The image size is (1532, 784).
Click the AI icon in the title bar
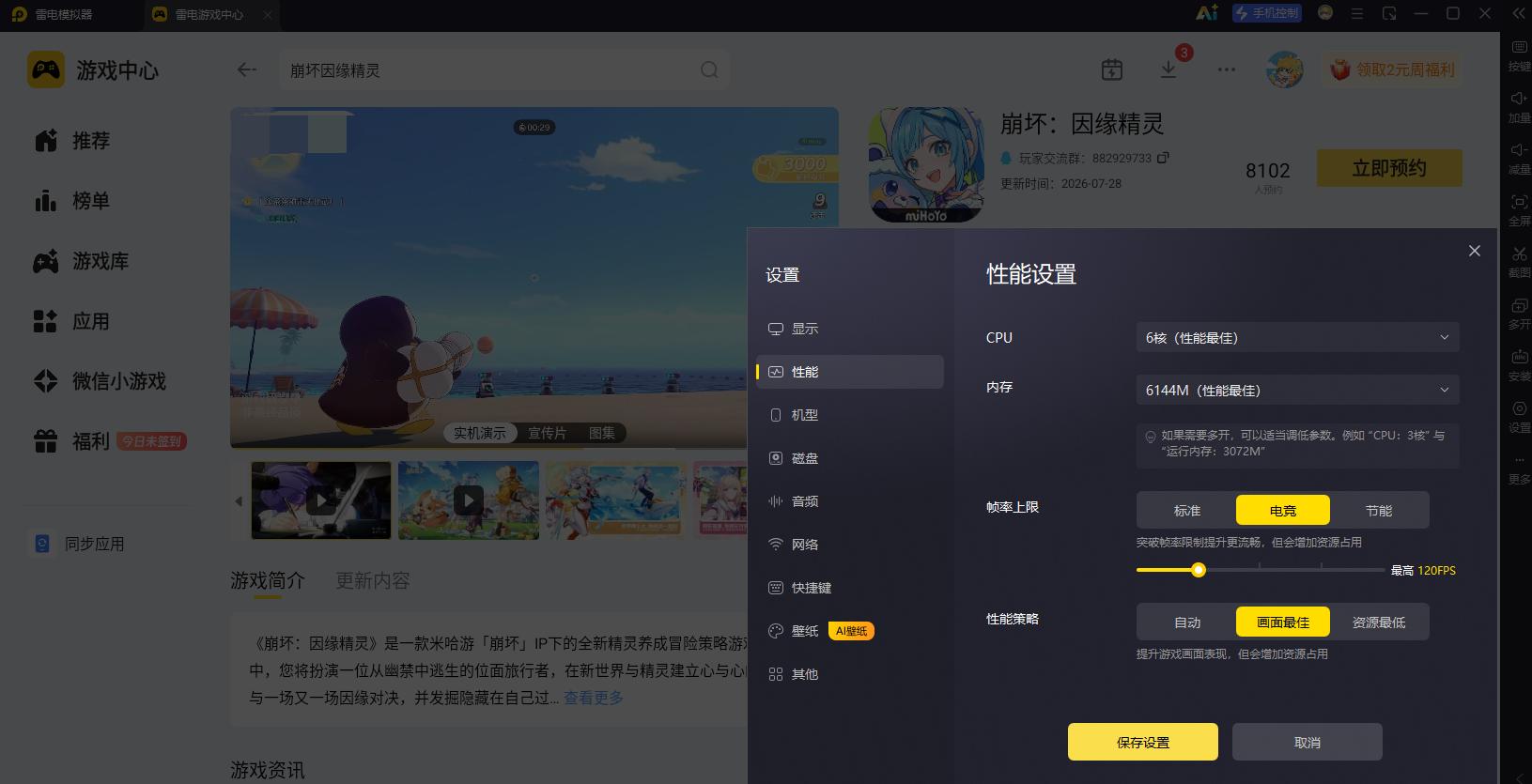coord(1206,13)
